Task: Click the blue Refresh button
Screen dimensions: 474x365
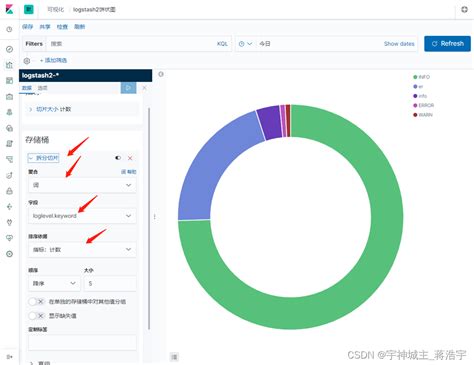Action: [447, 44]
